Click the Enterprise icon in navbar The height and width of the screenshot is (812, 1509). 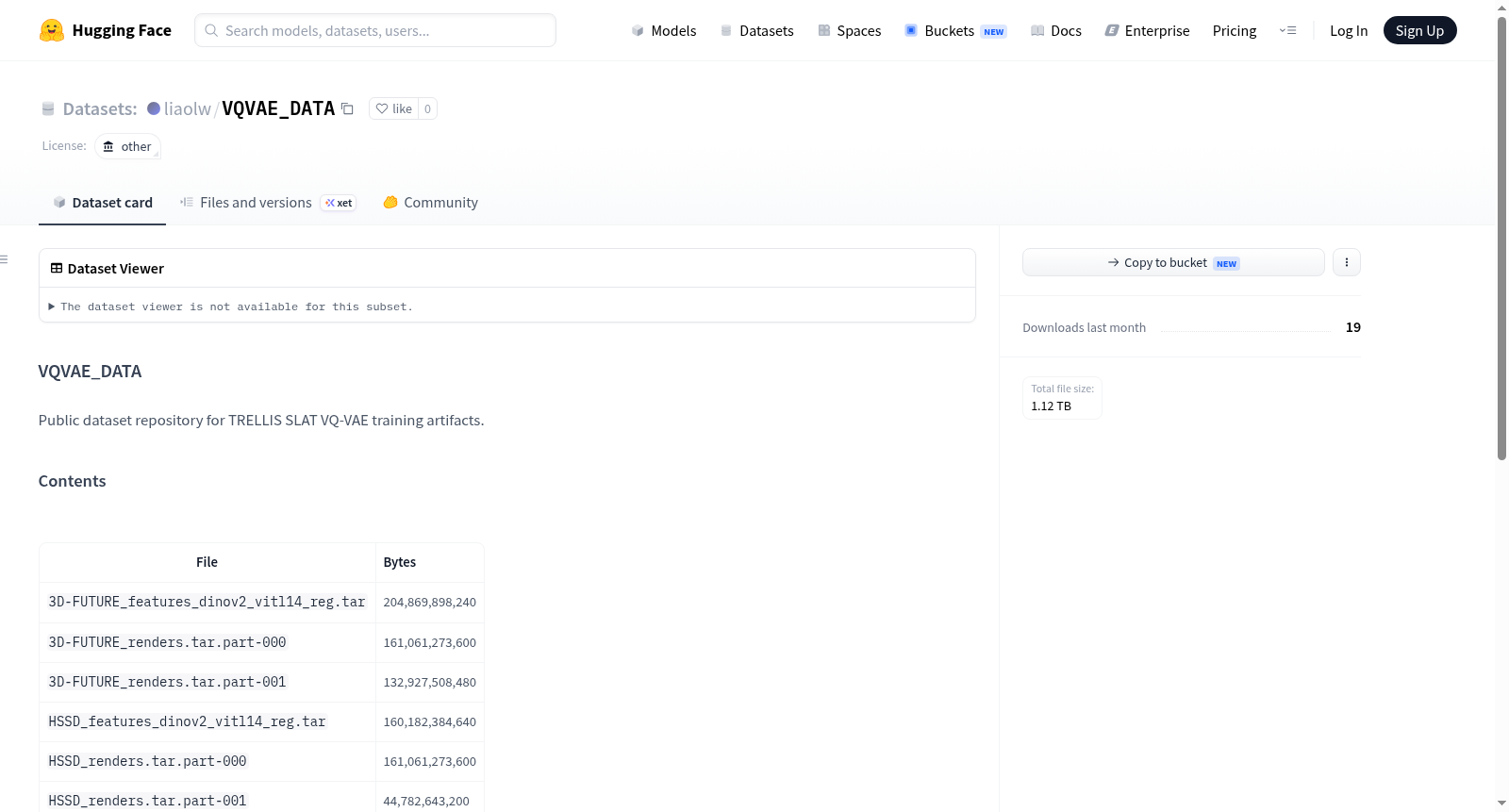click(x=1112, y=30)
